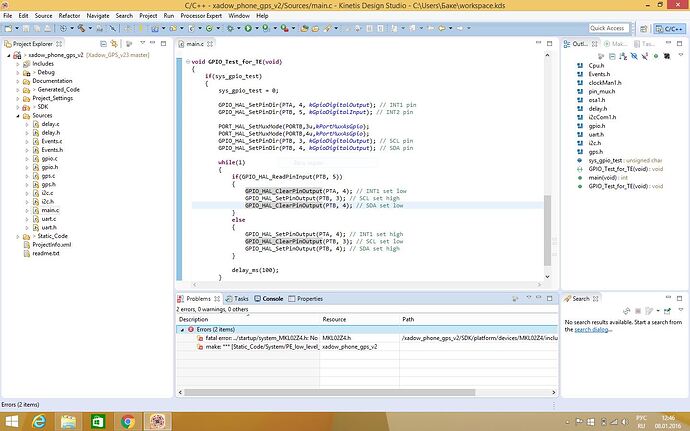The image size is (690, 431).
Task: Open the dropdown arrow next to Build hammer
Action: tap(90, 28)
